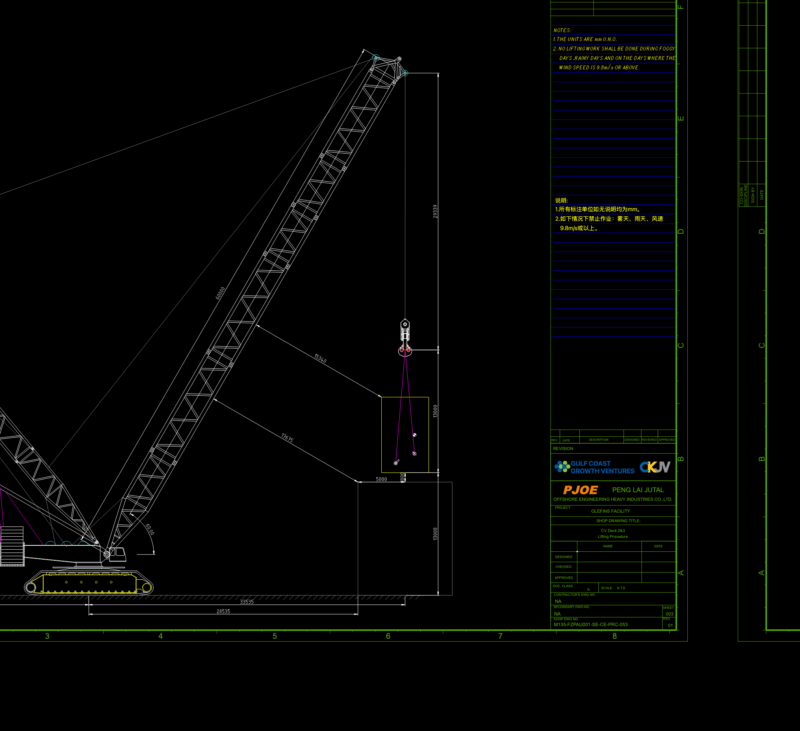Click border grid number '6'
This screenshot has width=800, height=731.
[x=388, y=636]
